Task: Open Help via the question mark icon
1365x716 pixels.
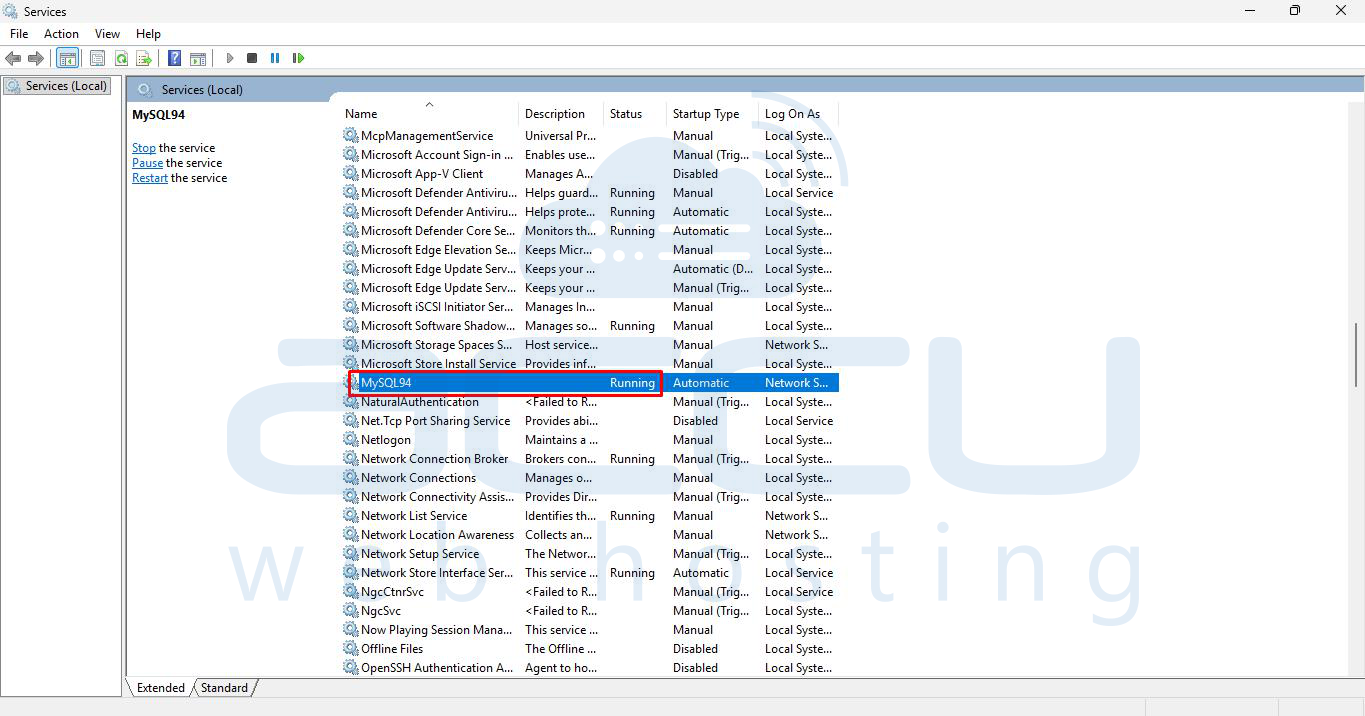Action: pos(174,59)
